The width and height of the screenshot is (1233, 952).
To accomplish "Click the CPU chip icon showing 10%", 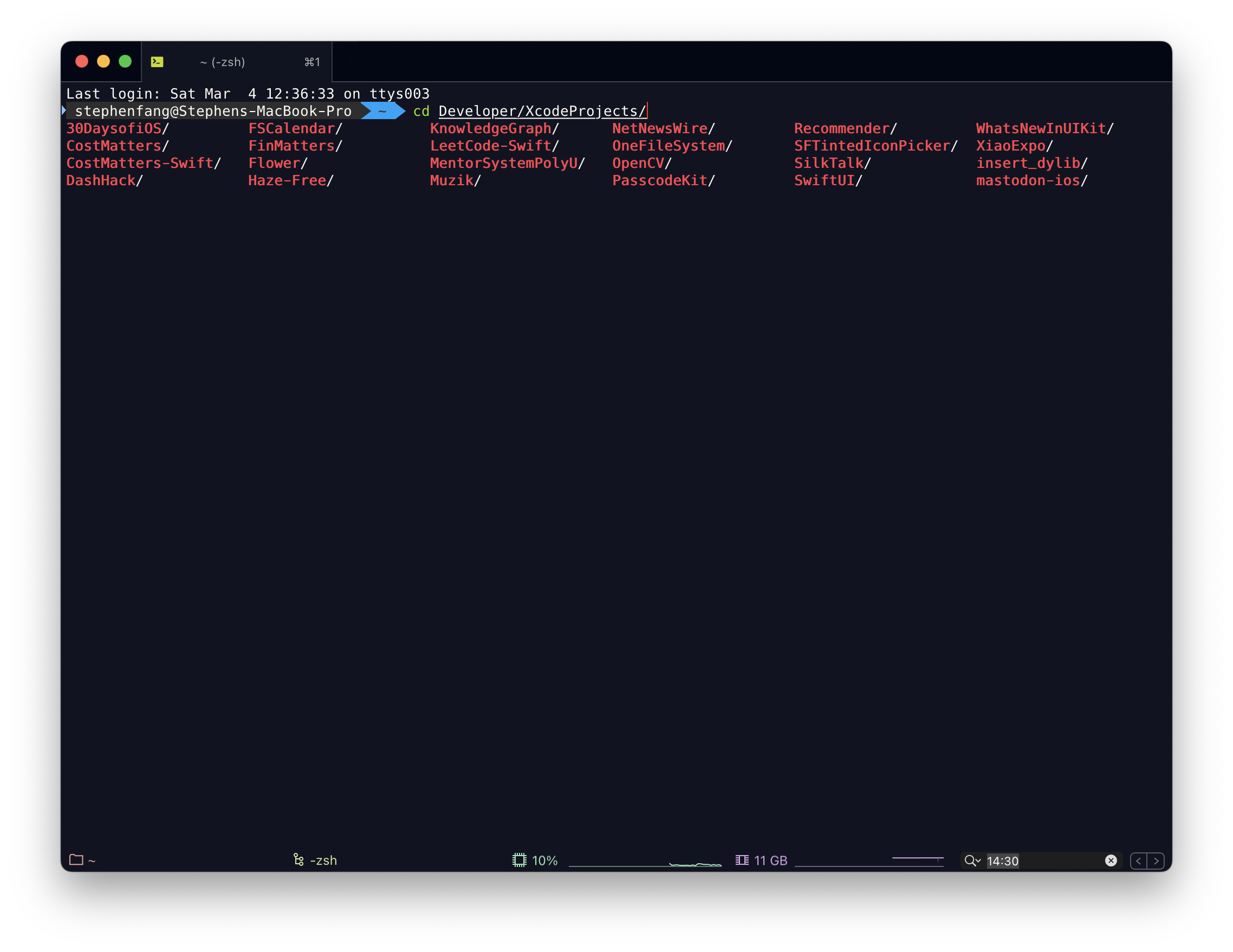I will (x=519, y=860).
